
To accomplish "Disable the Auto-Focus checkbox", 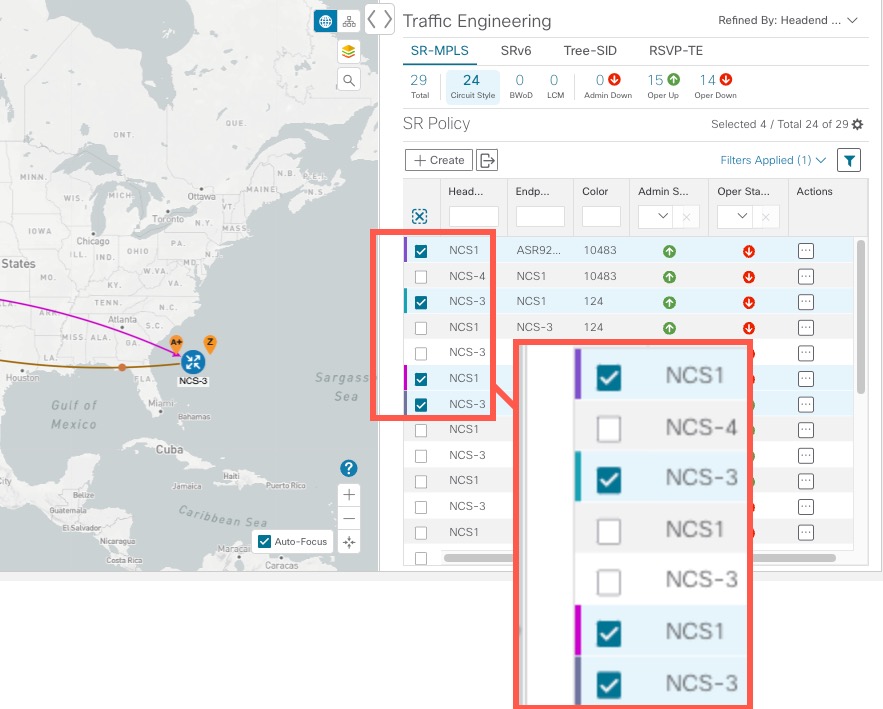I will pyautogui.click(x=265, y=542).
